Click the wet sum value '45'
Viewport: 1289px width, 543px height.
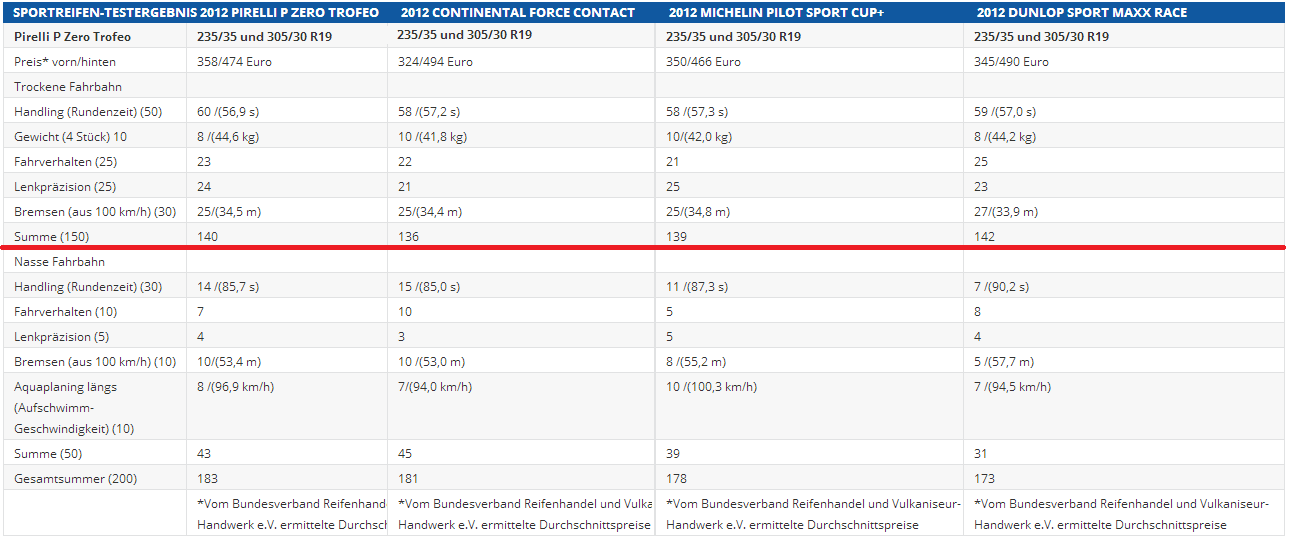point(406,454)
